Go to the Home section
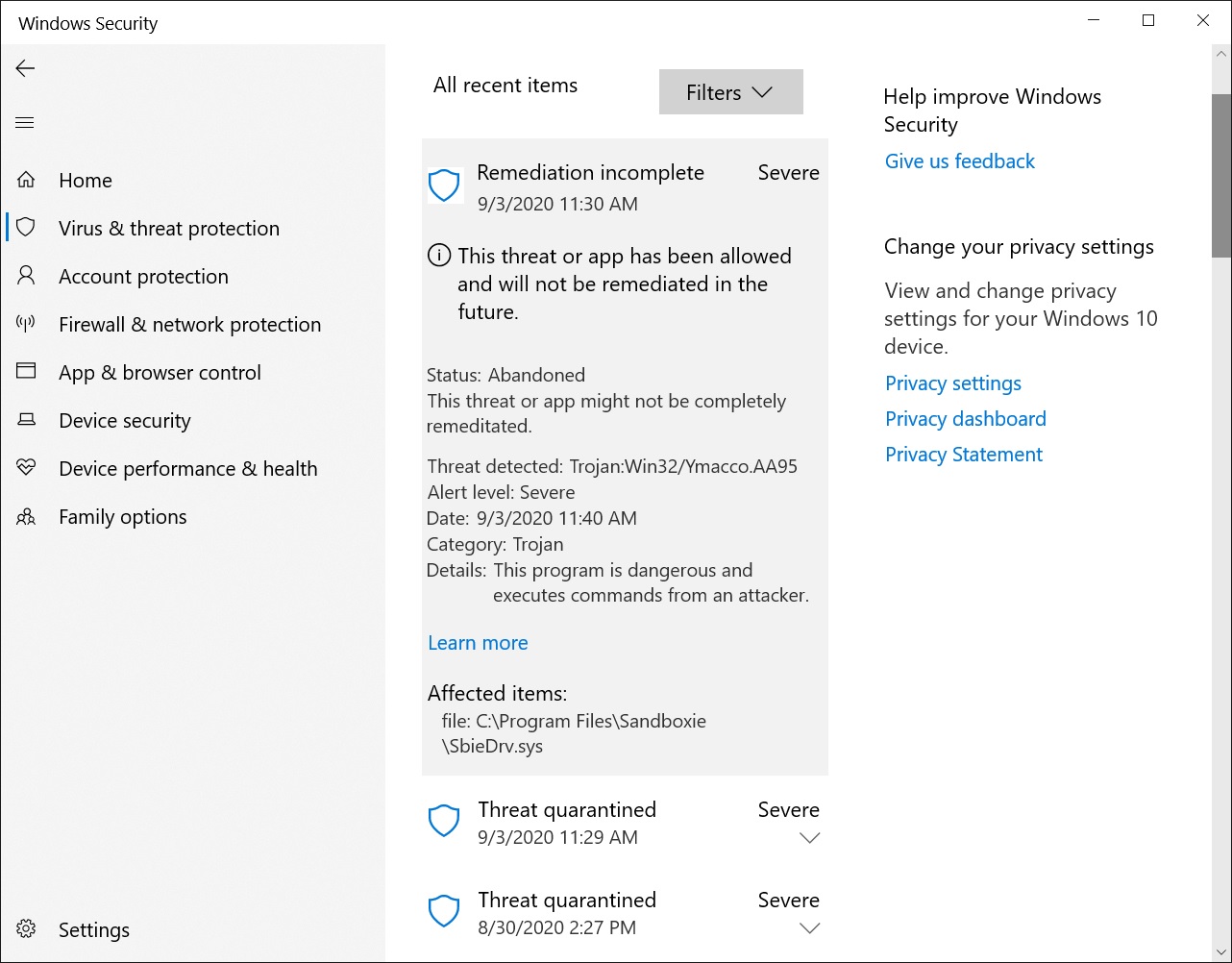Image resolution: width=1232 pixels, height=963 pixels. (x=85, y=180)
